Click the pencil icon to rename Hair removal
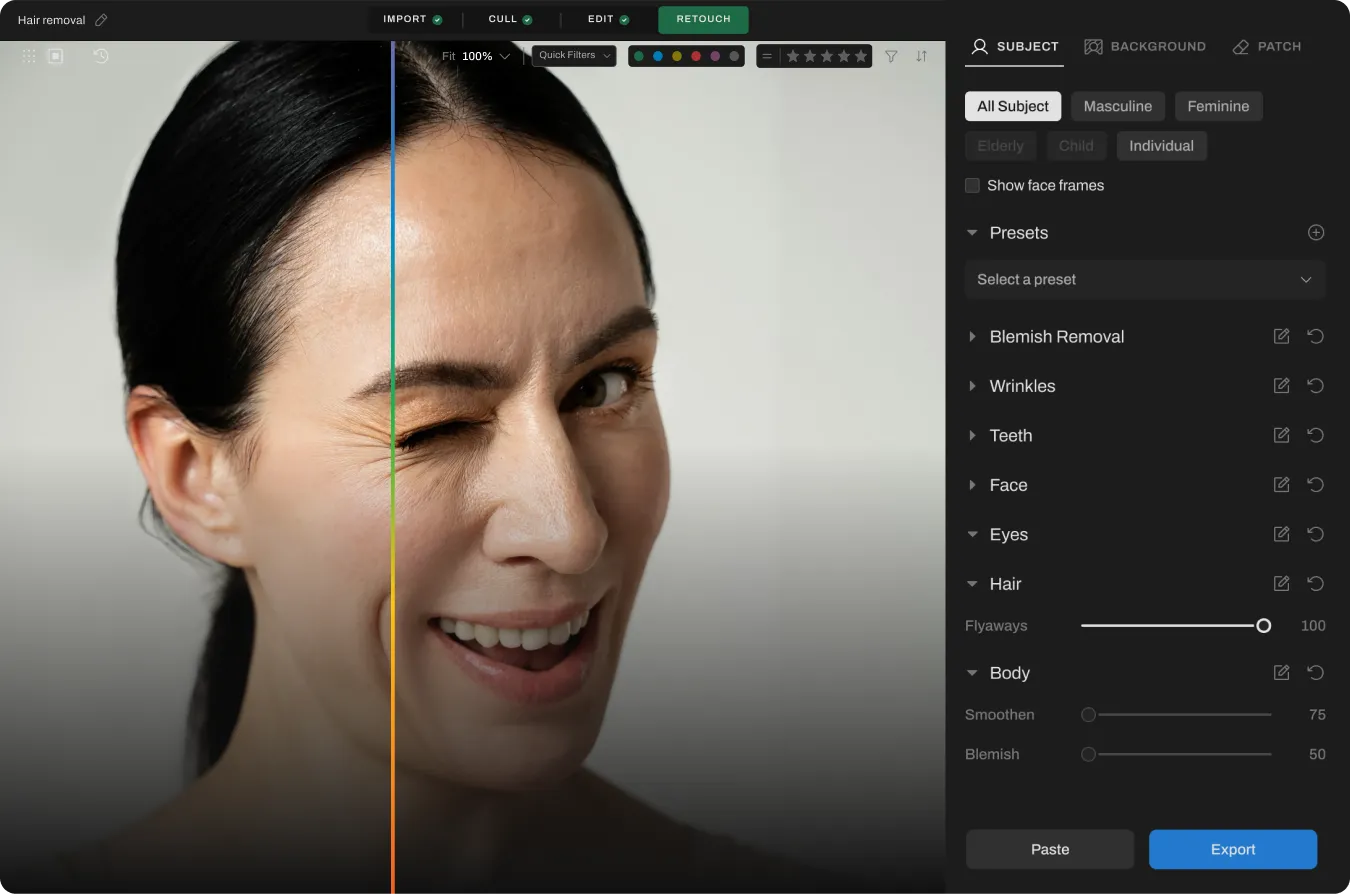 pyautogui.click(x=101, y=20)
